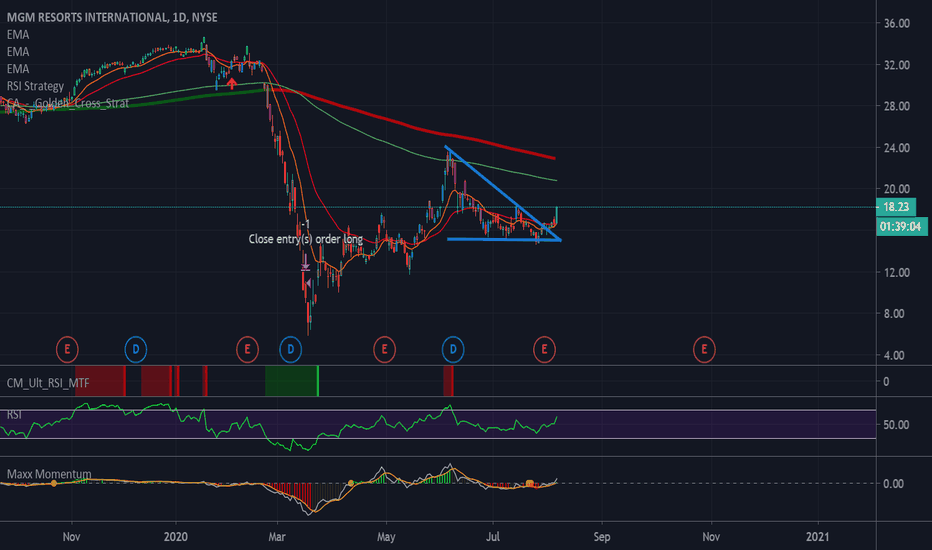This screenshot has height=550, width=932.
Task: Select the MGM RESORTS INTERNATIONAL title legend
Action: pyautogui.click(x=112, y=17)
